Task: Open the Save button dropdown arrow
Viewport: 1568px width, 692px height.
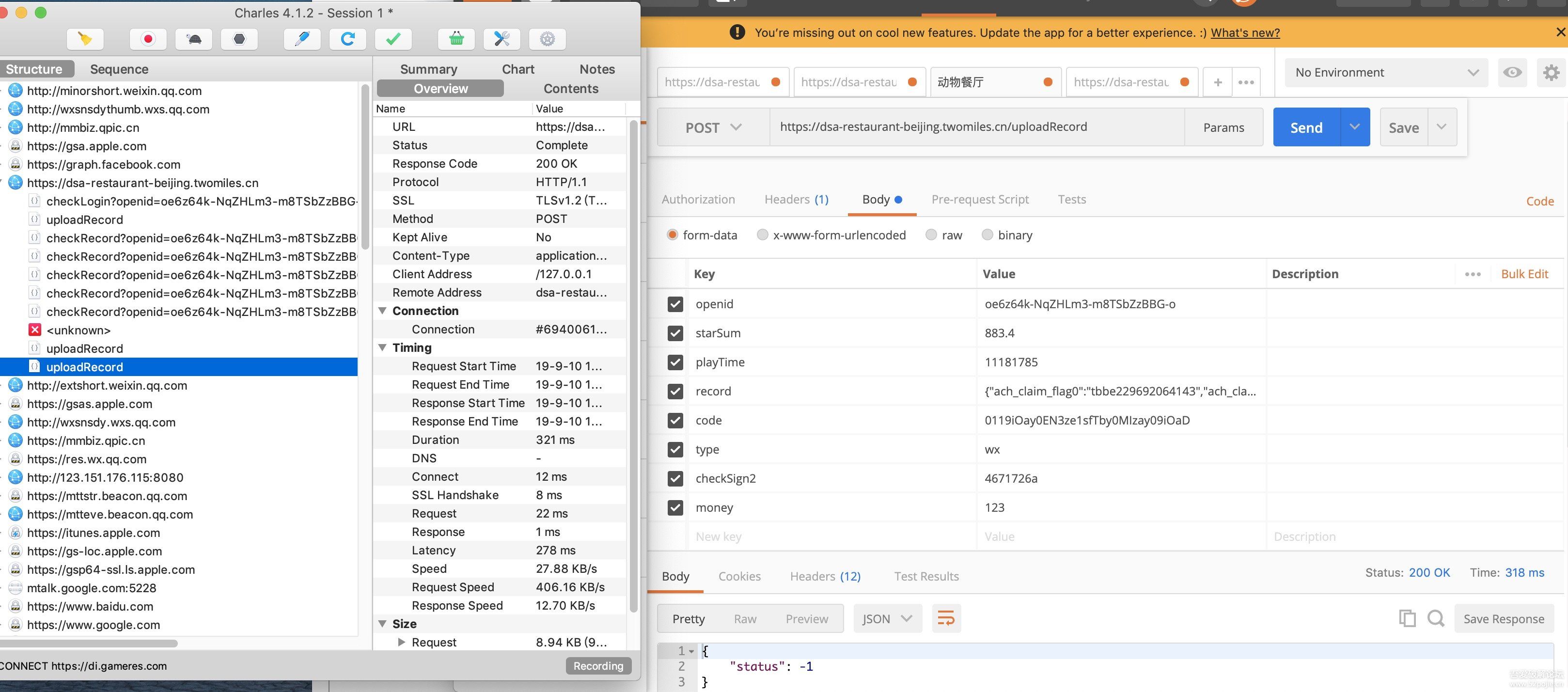Action: 1442,127
